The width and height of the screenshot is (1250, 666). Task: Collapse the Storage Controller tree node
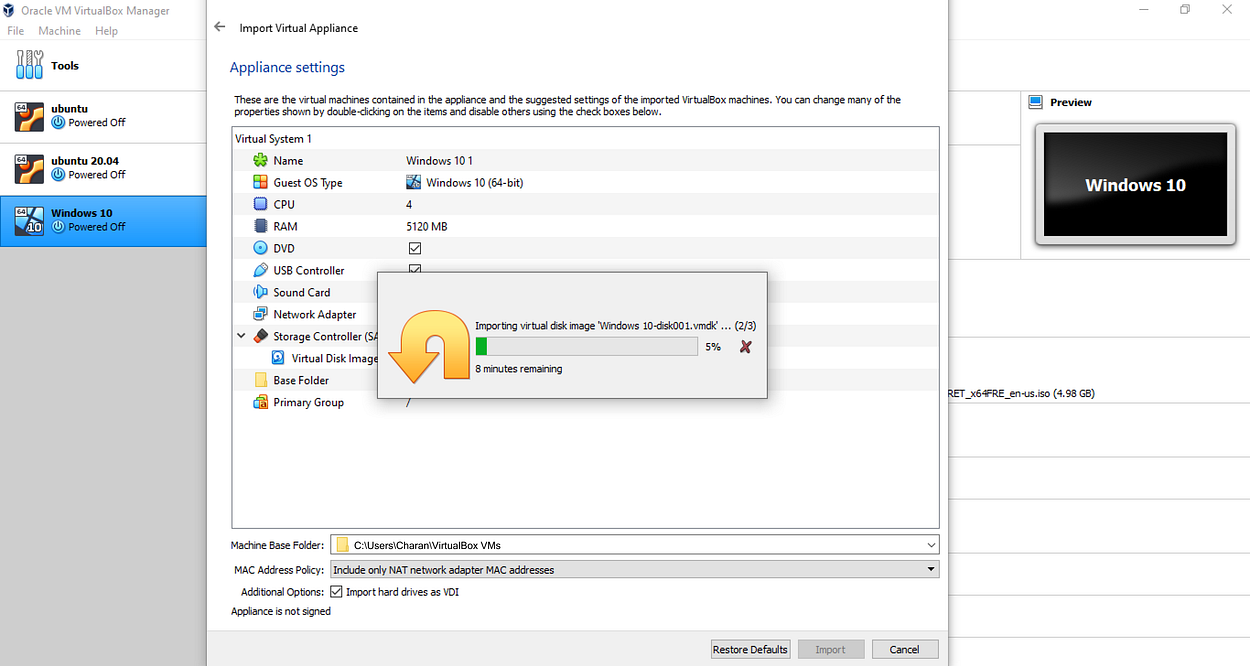click(241, 336)
